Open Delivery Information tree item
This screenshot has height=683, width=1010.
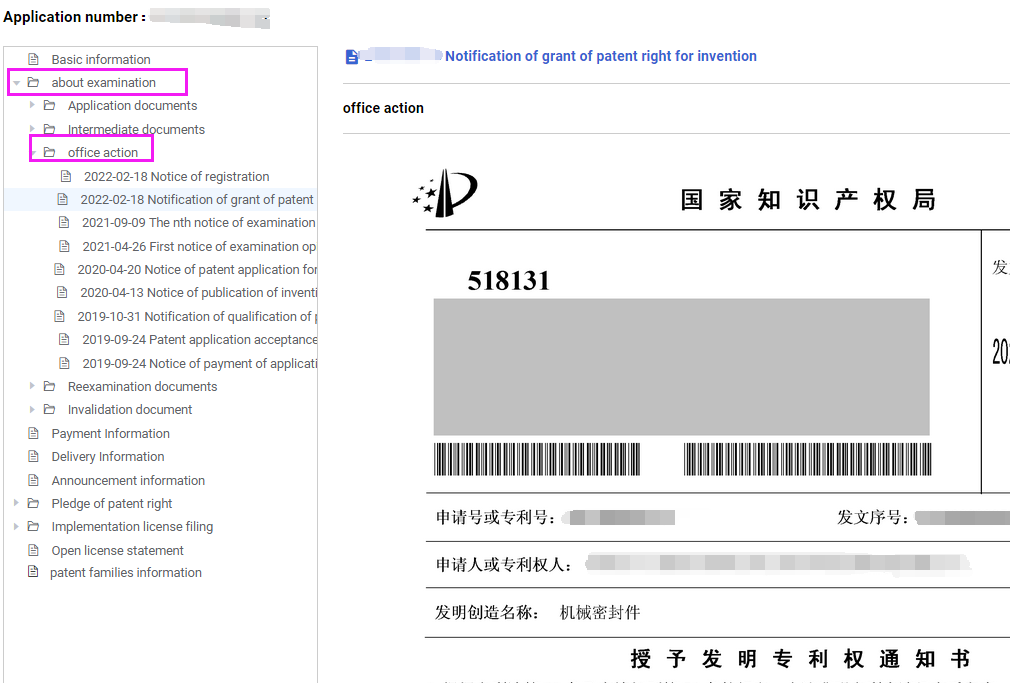coord(108,457)
